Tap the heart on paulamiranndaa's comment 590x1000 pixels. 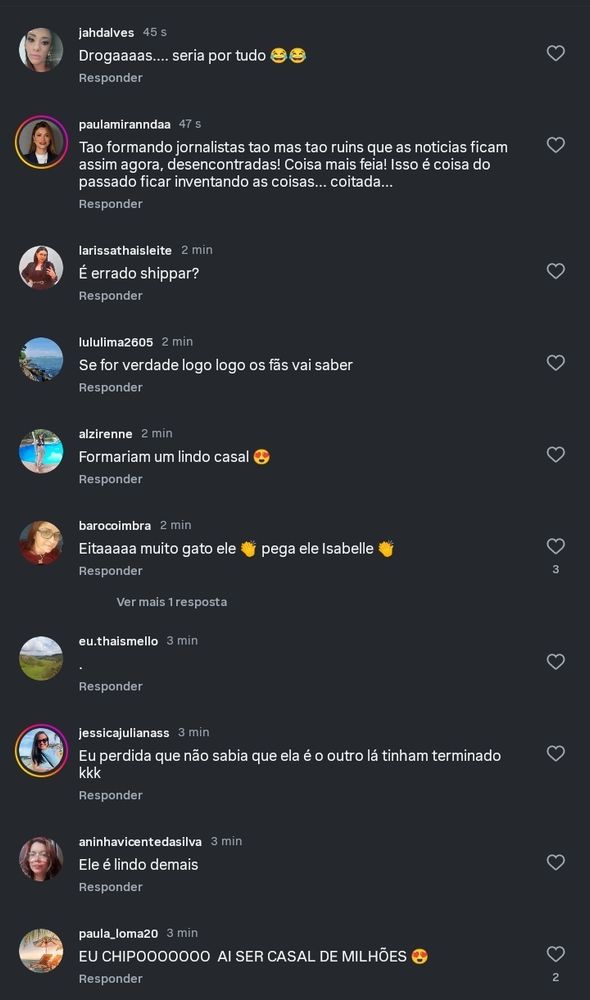pyautogui.click(x=556, y=145)
